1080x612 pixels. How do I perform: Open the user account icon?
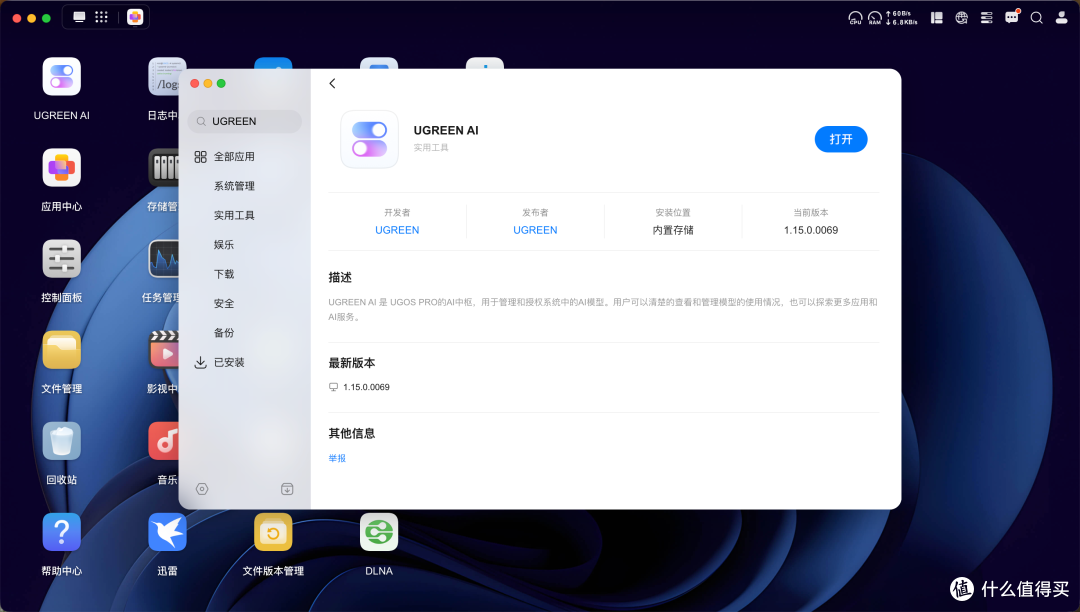[x=1061, y=18]
